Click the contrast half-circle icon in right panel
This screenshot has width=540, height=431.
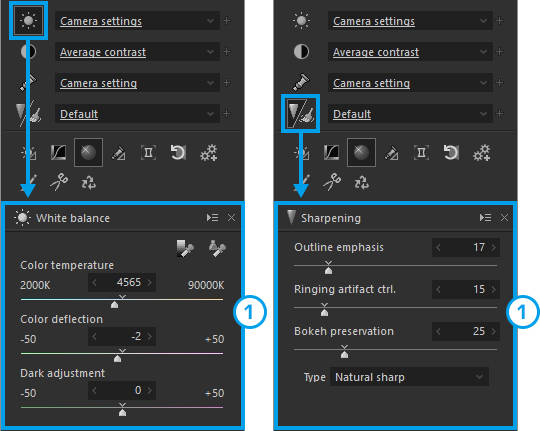click(x=301, y=52)
